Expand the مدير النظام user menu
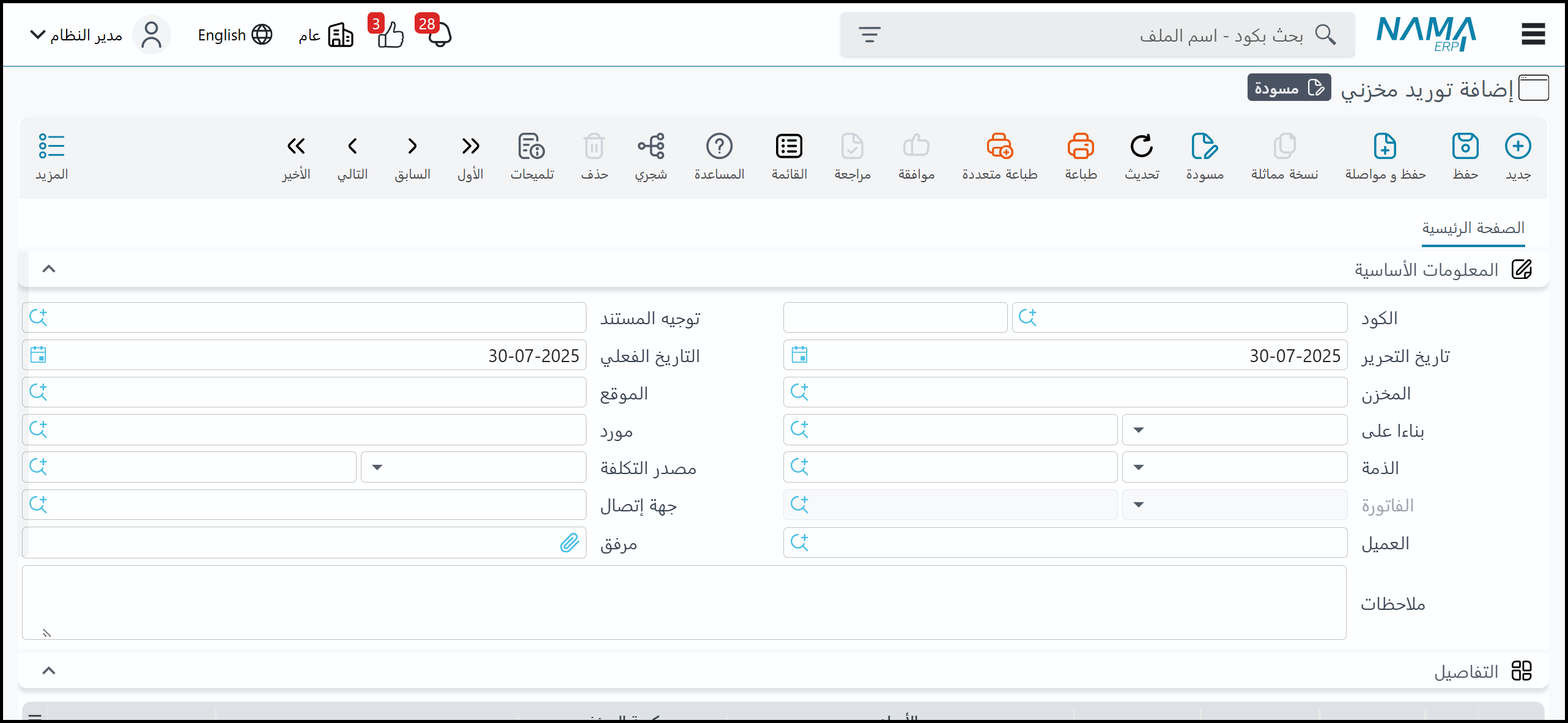This screenshot has width=1568, height=723. [76, 34]
